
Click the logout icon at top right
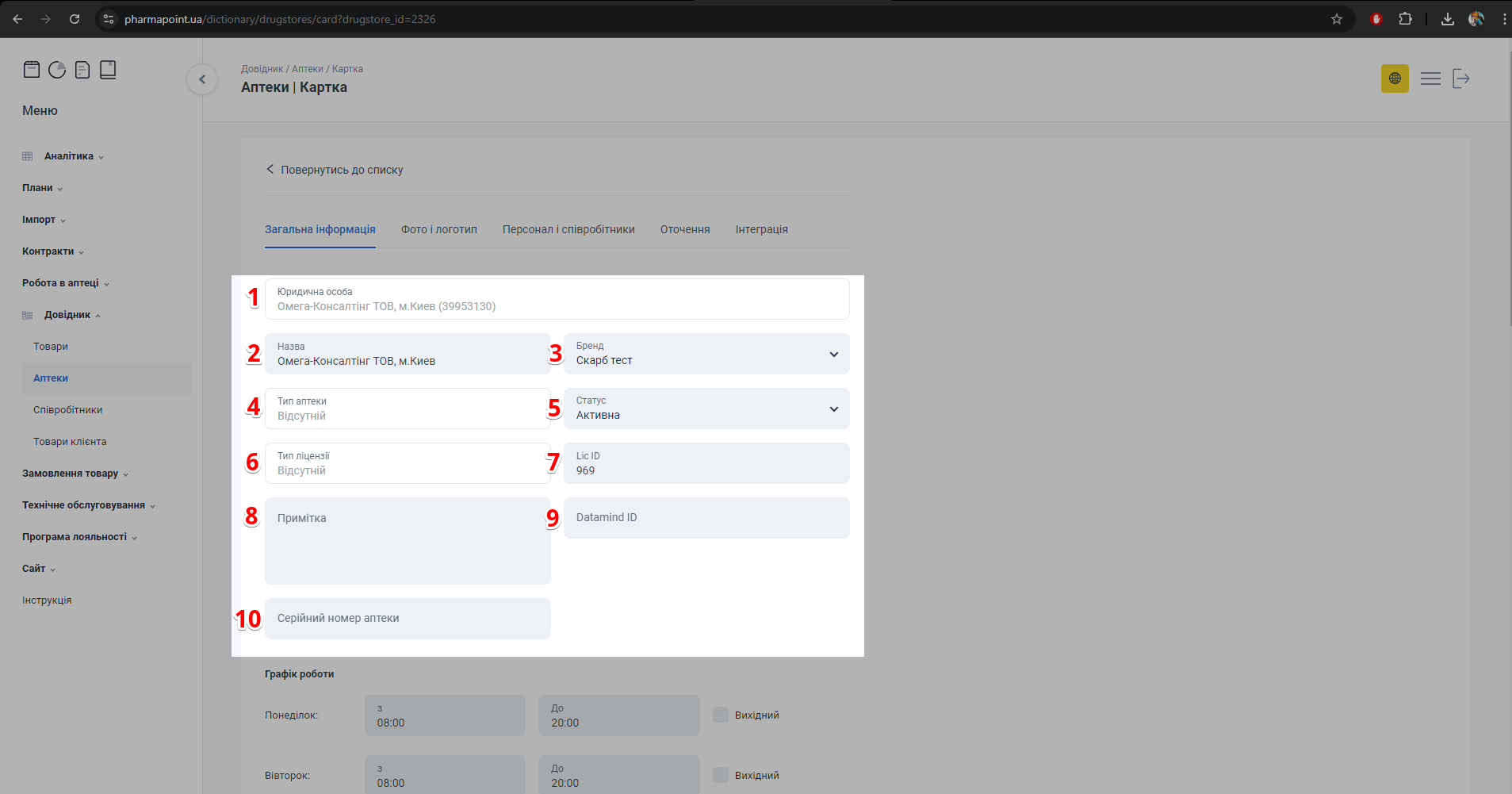click(x=1461, y=79)
